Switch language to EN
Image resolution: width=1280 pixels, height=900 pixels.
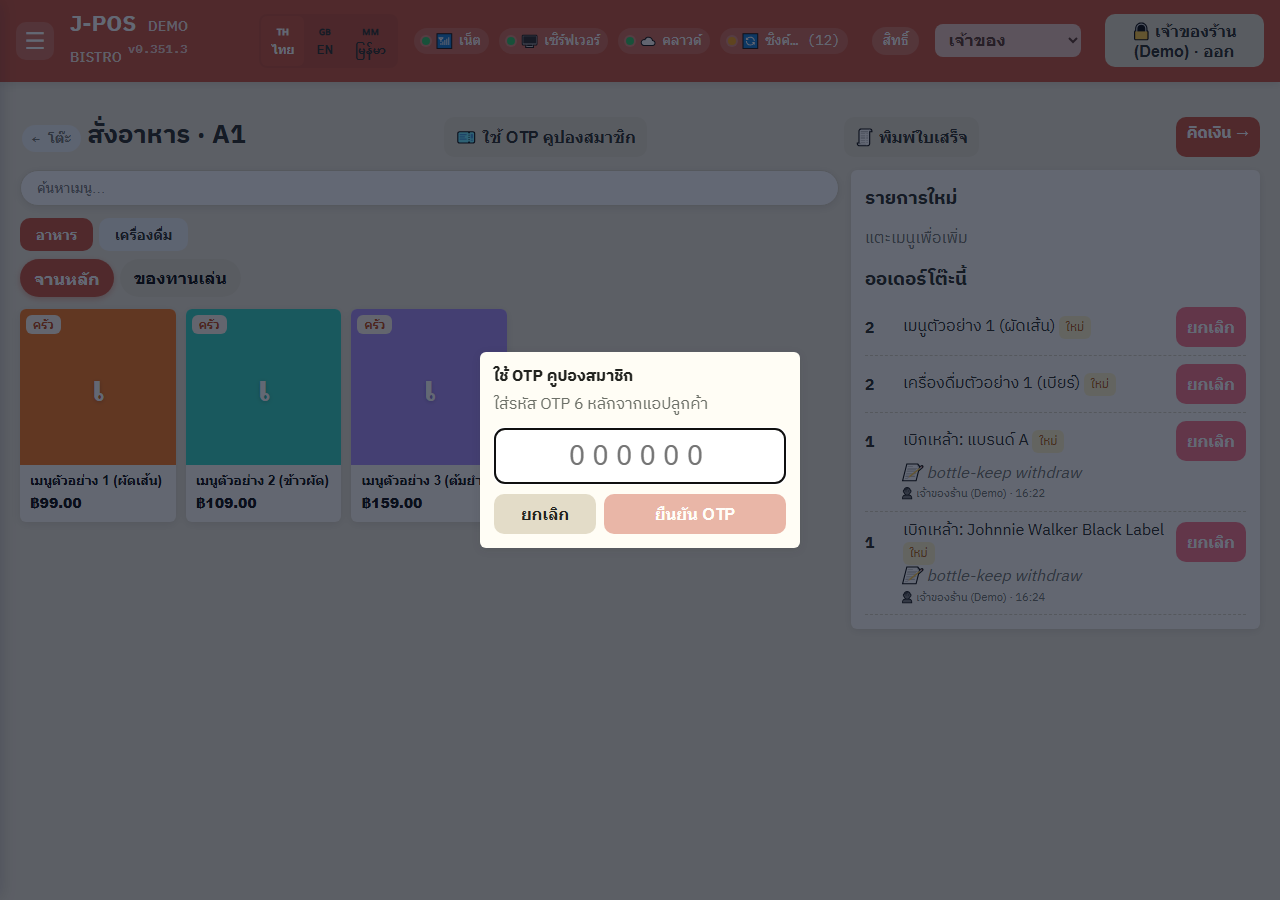[x=325, y=41]
